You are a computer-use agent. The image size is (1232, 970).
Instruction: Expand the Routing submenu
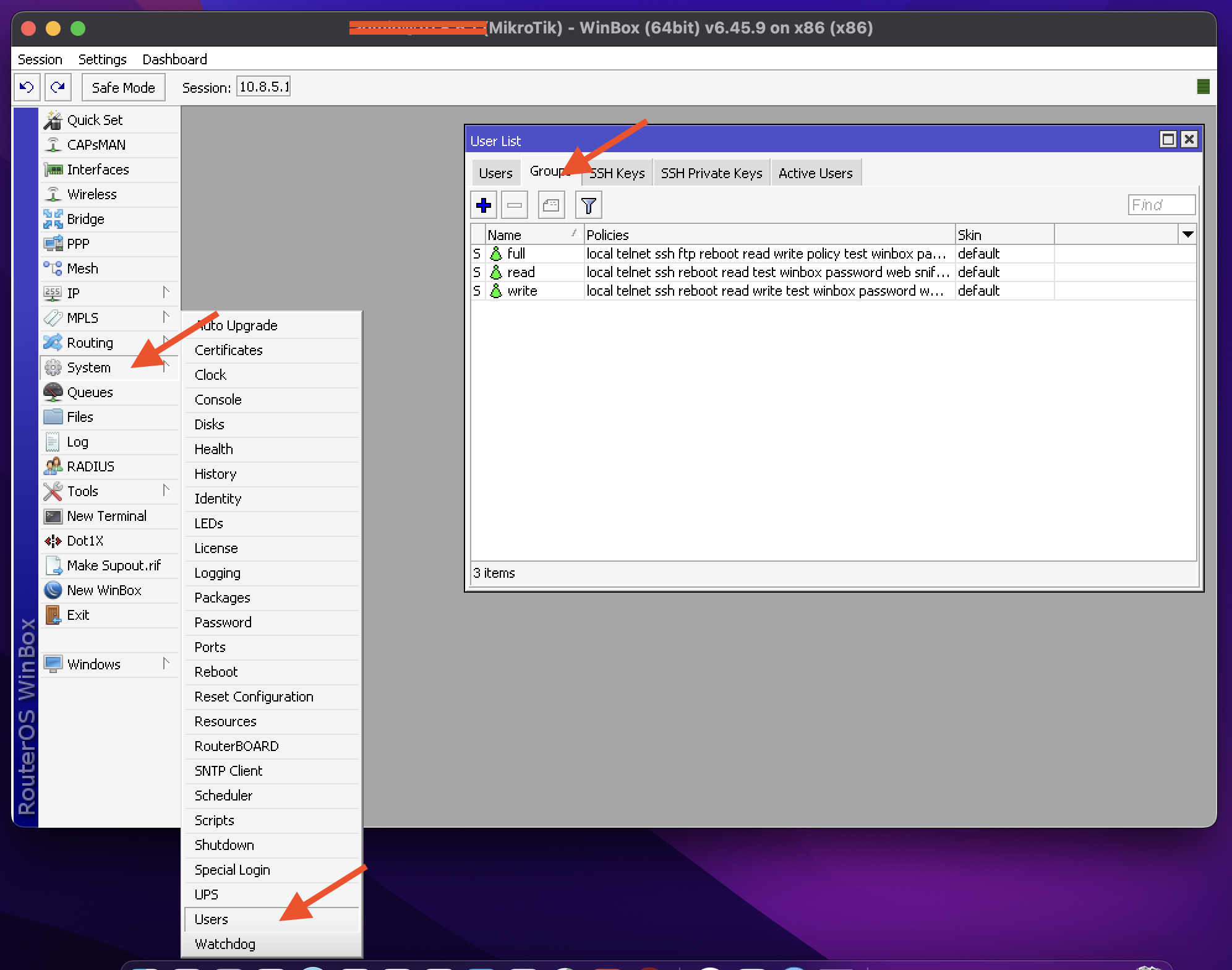(x=109, y=343)
